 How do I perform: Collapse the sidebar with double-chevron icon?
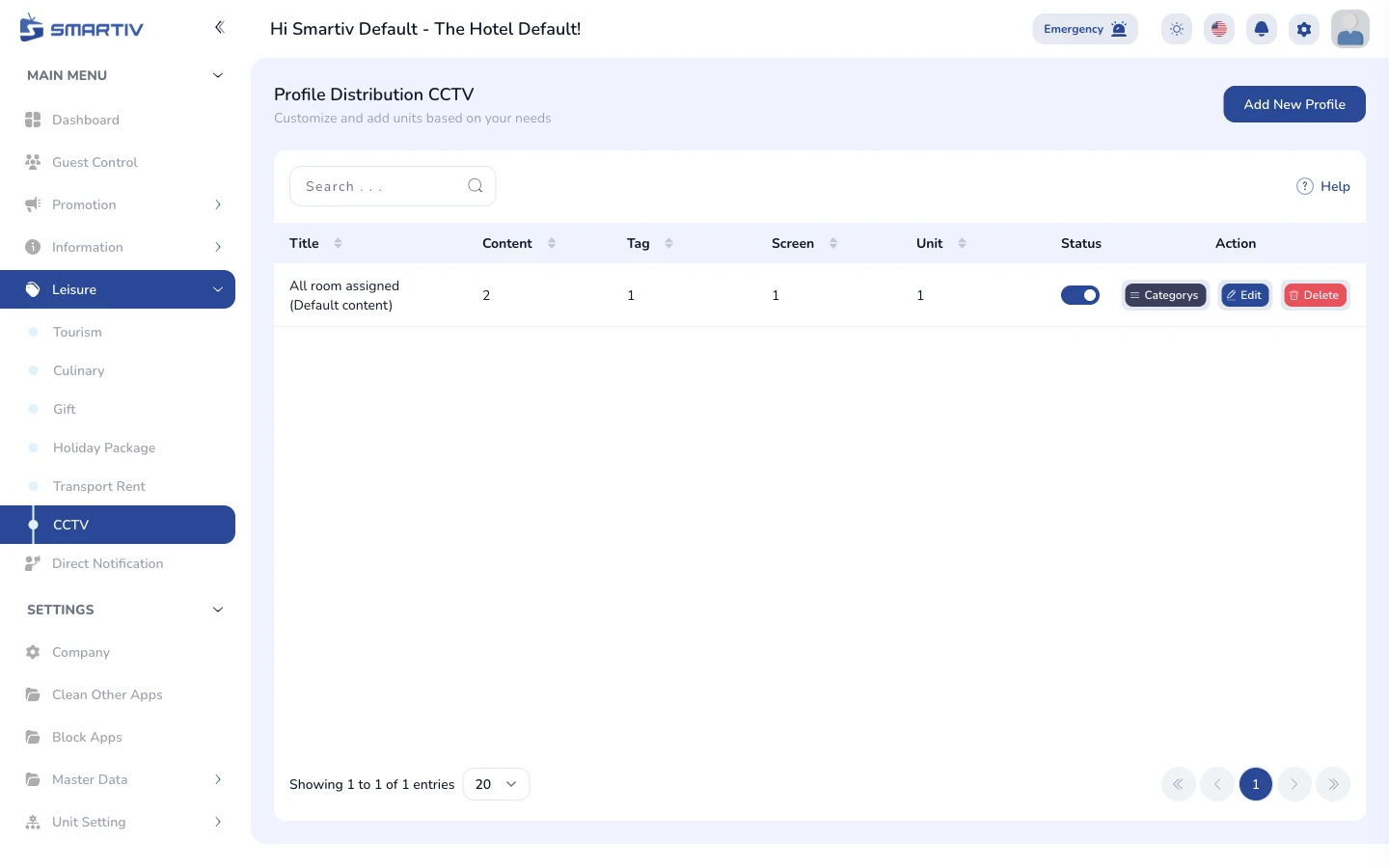219,27
